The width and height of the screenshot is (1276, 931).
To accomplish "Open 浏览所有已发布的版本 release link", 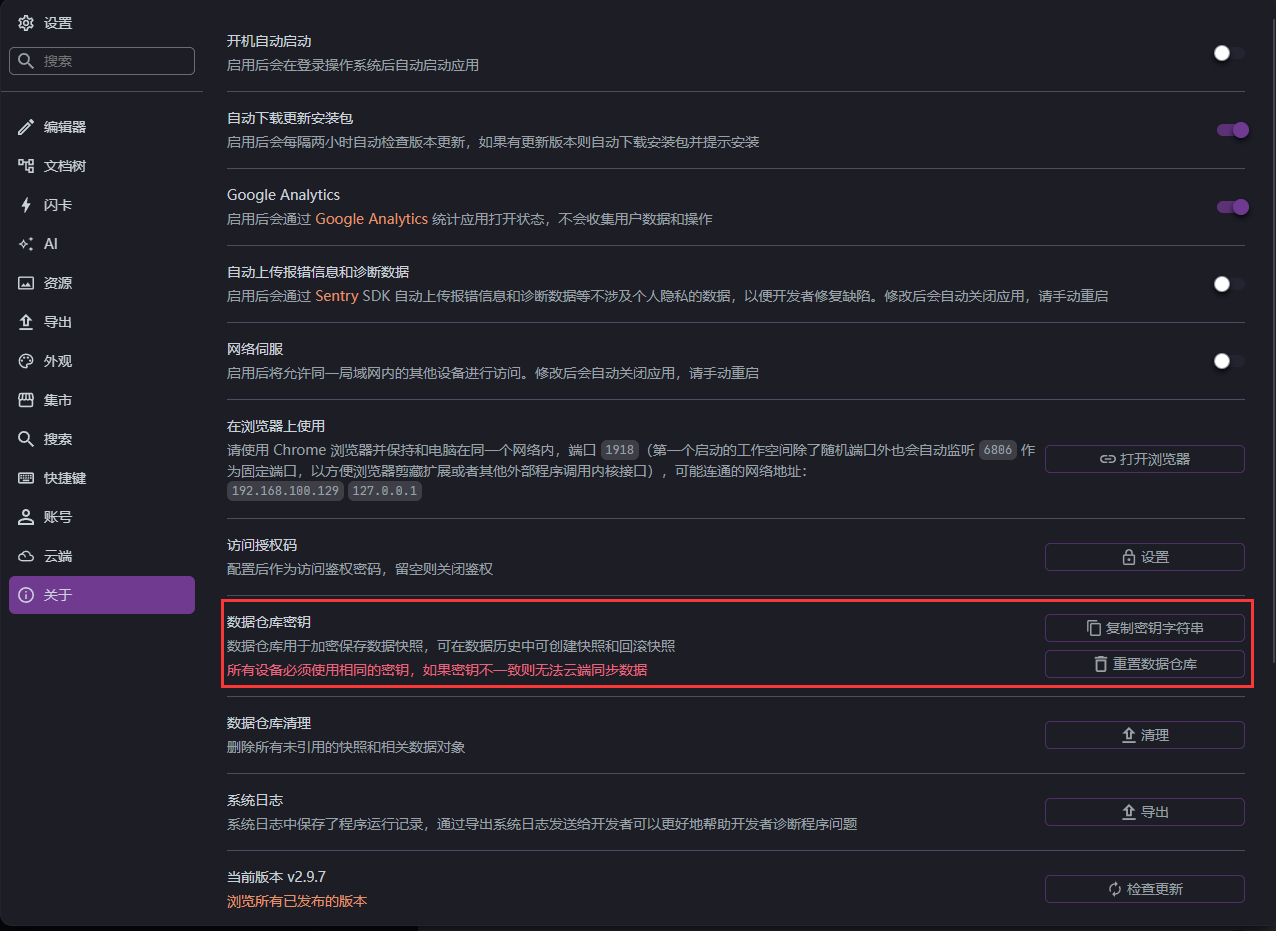I will tap(293, 900).
